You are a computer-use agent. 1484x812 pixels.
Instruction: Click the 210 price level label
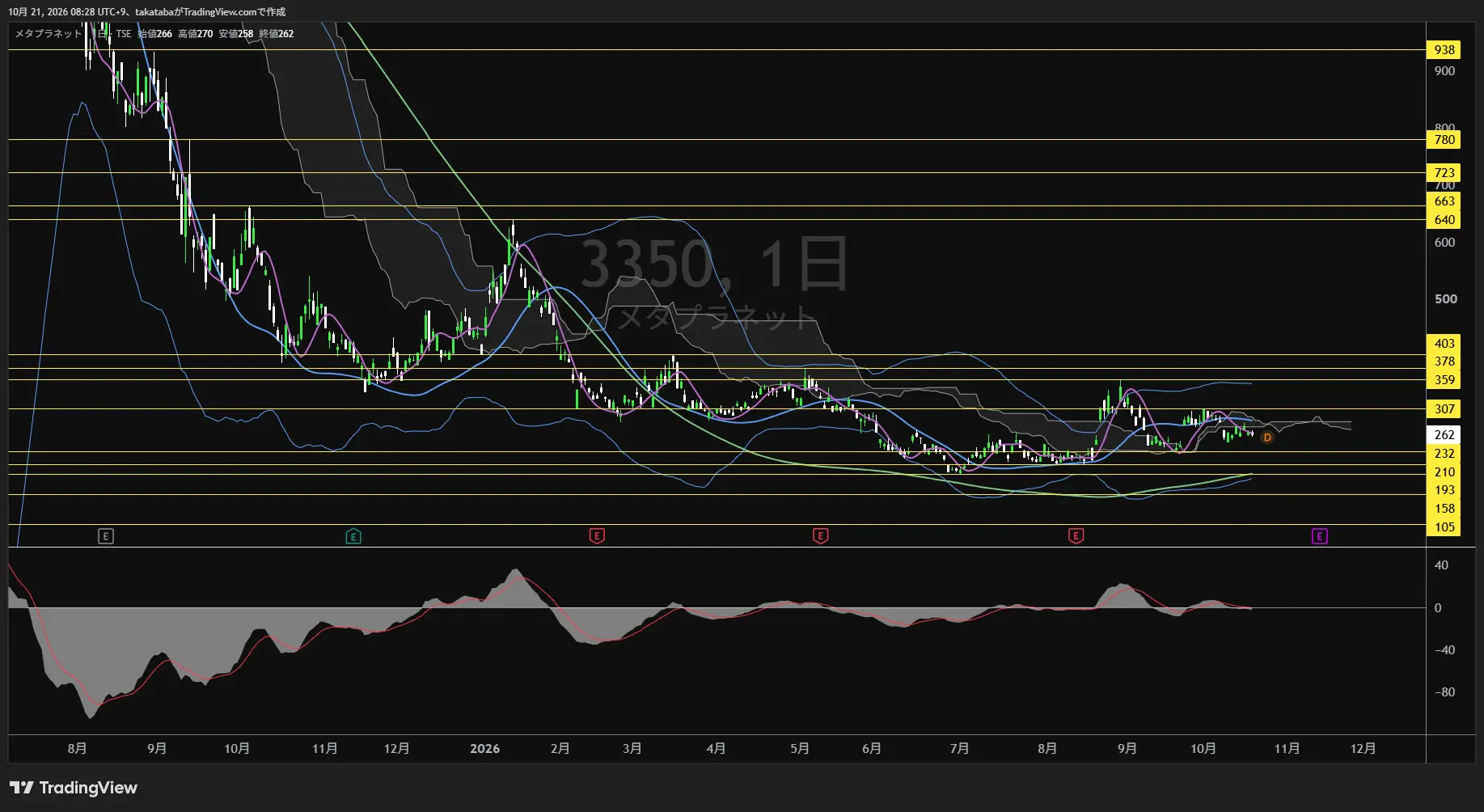tap(1444, 472)
